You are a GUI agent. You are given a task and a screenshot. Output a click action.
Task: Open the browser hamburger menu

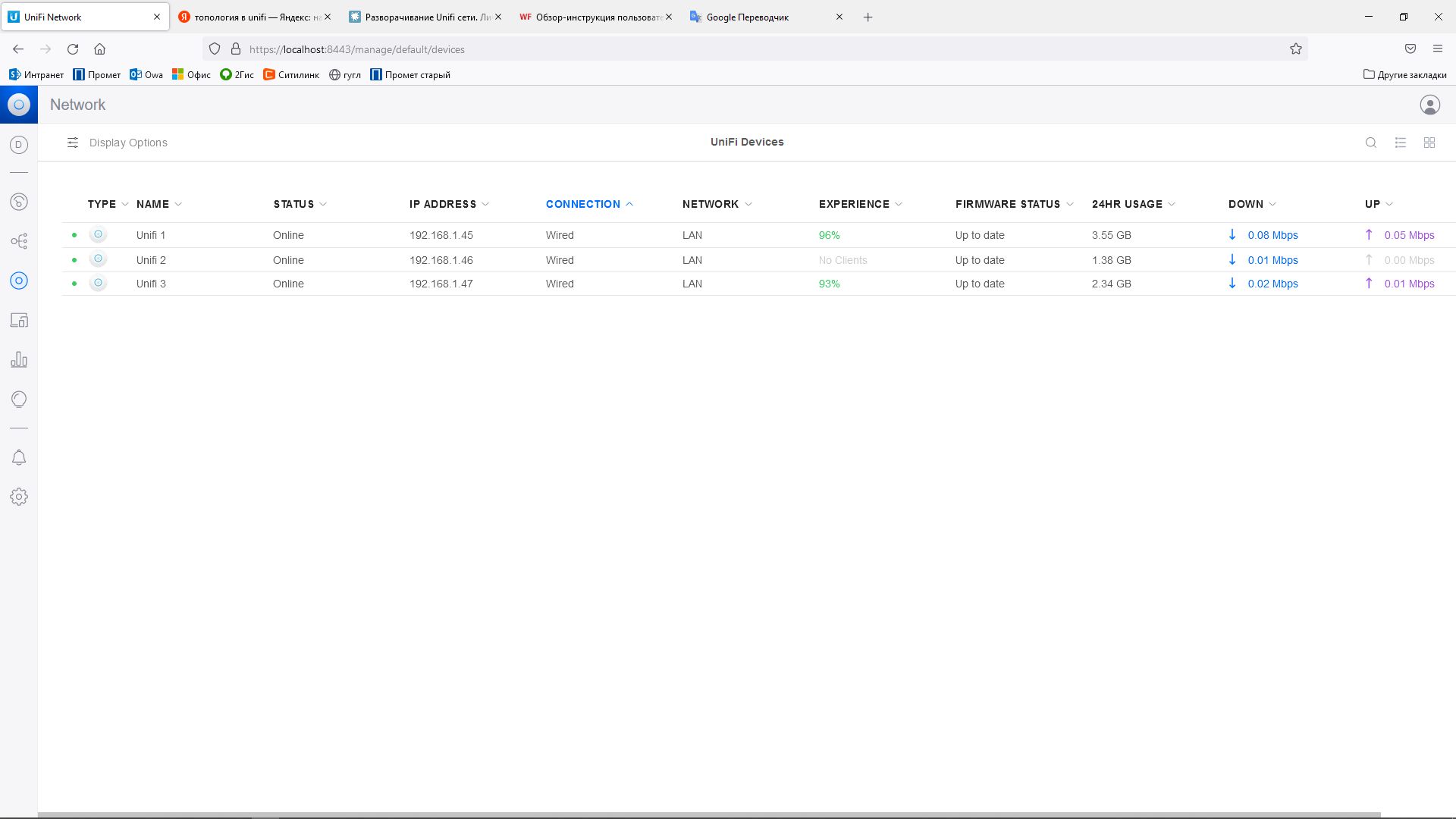(x=1438, y=49)
